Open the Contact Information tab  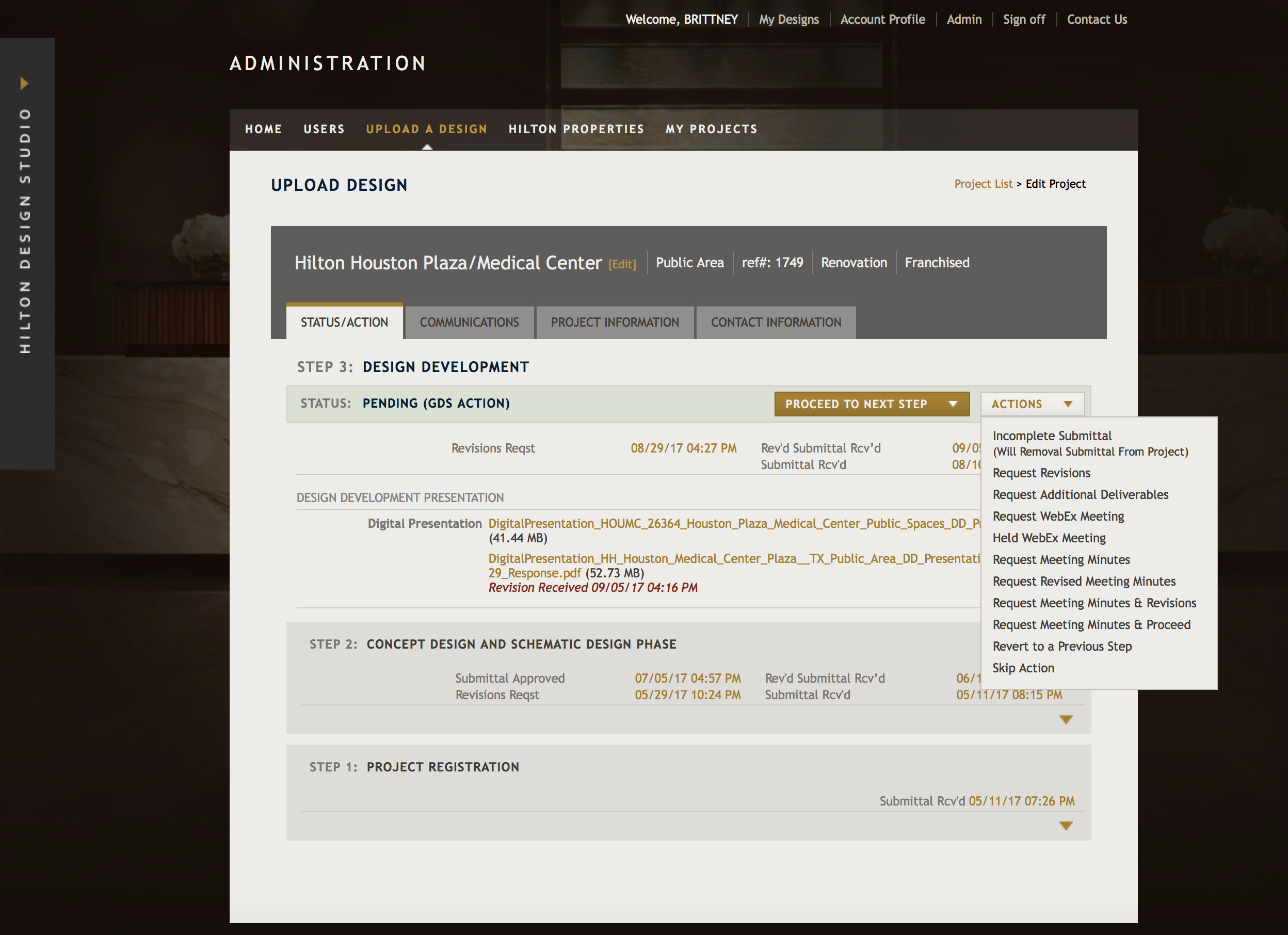[x=776, y=322]
